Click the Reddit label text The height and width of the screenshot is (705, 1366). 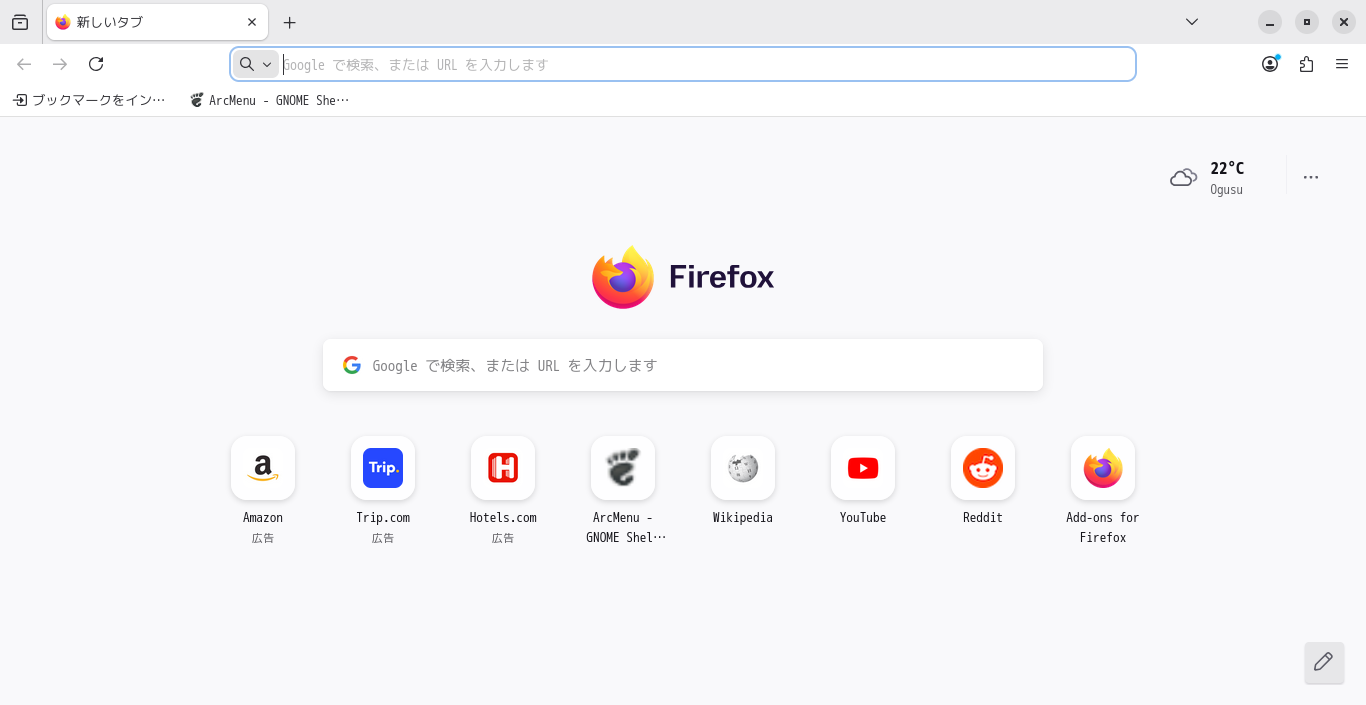(983, 517)
